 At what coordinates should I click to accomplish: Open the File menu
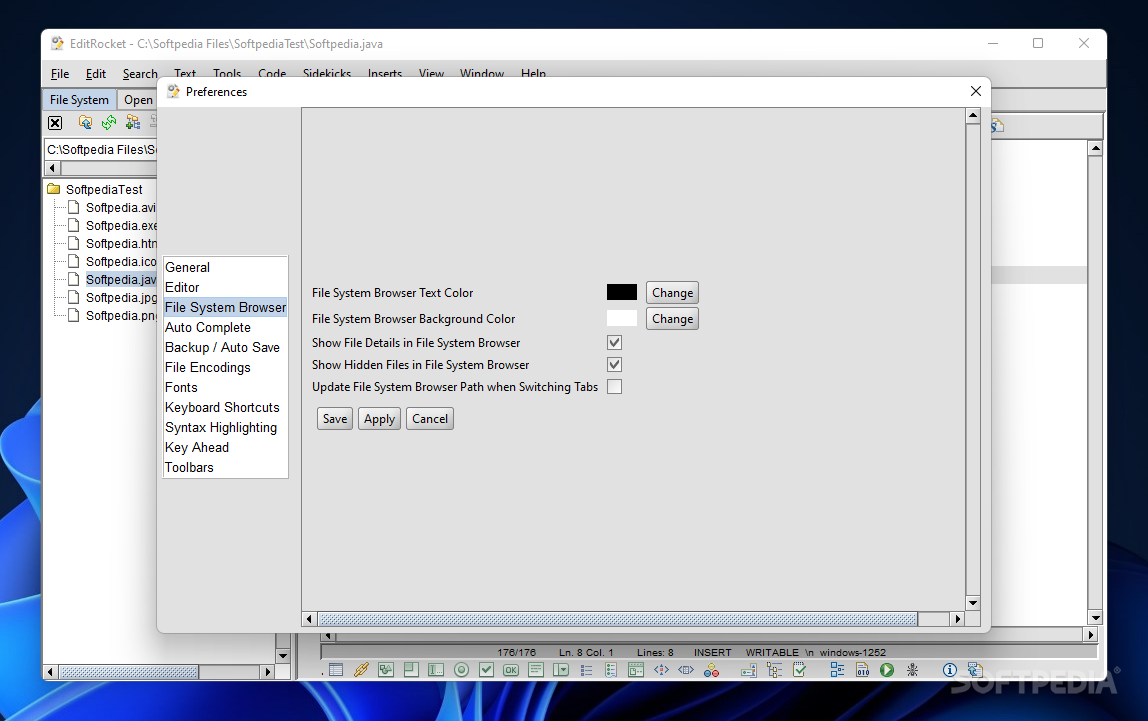[60, 74]
